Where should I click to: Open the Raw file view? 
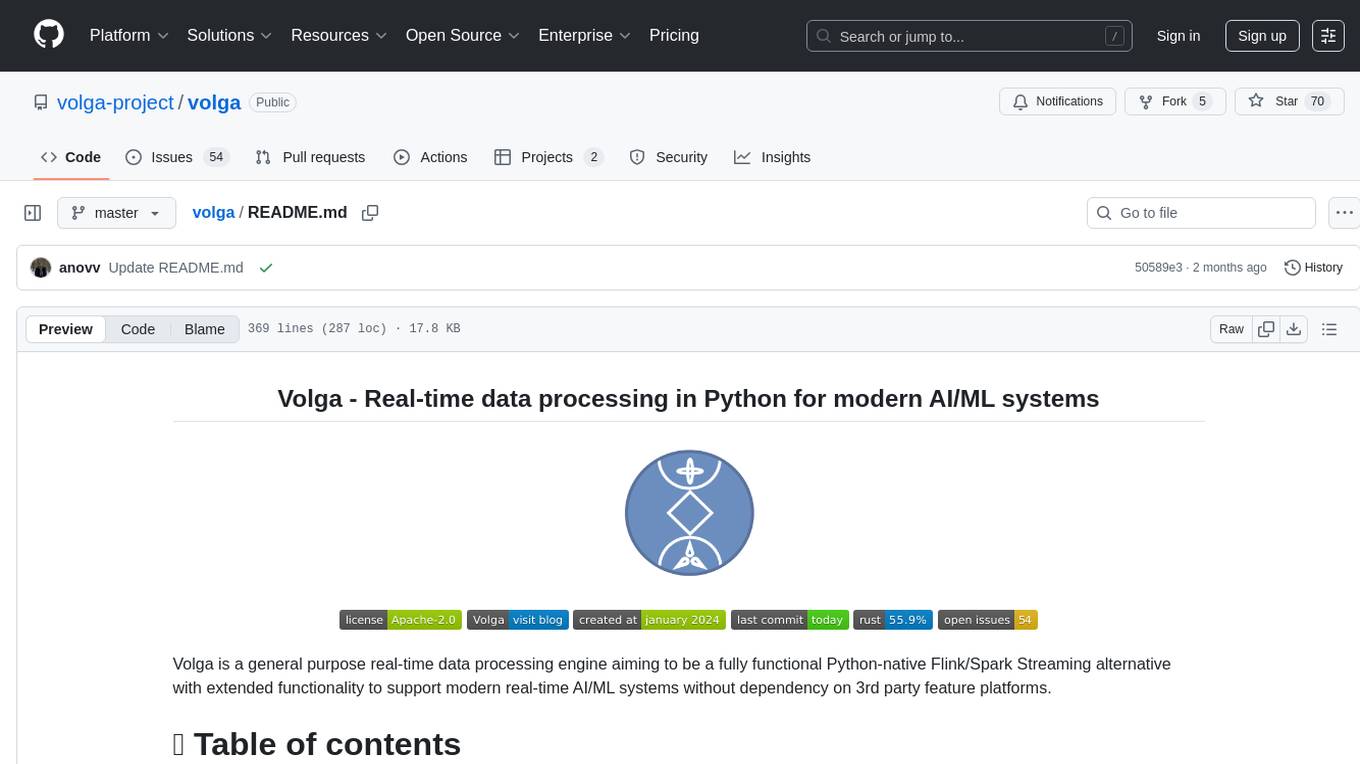pos(1231,329)
